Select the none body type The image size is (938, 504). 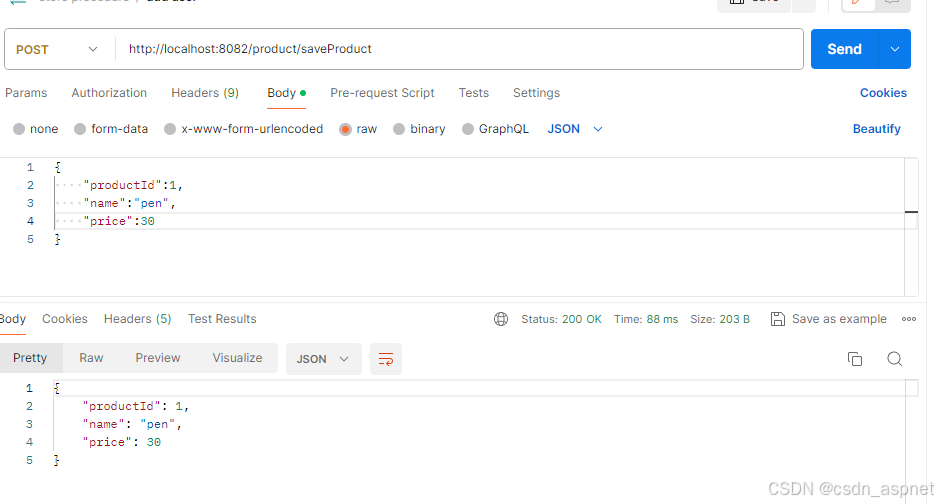click(36, 129)
